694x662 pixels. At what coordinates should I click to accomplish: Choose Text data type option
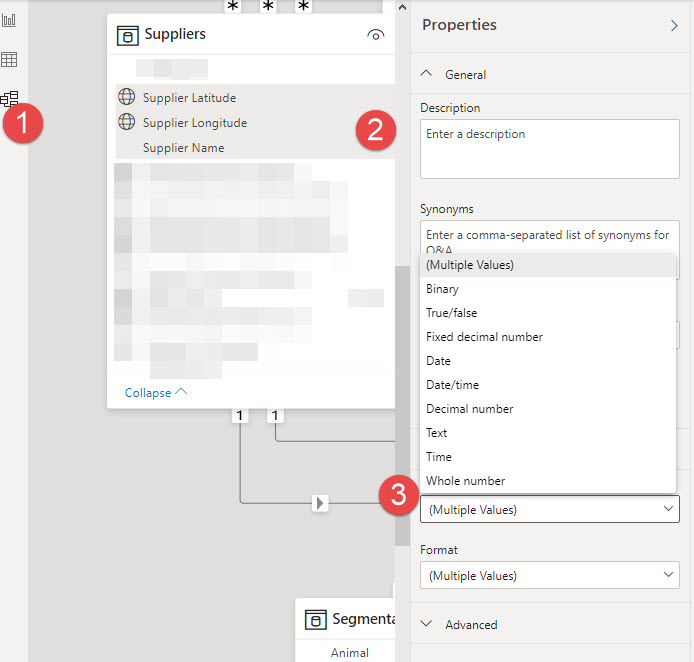548,432
